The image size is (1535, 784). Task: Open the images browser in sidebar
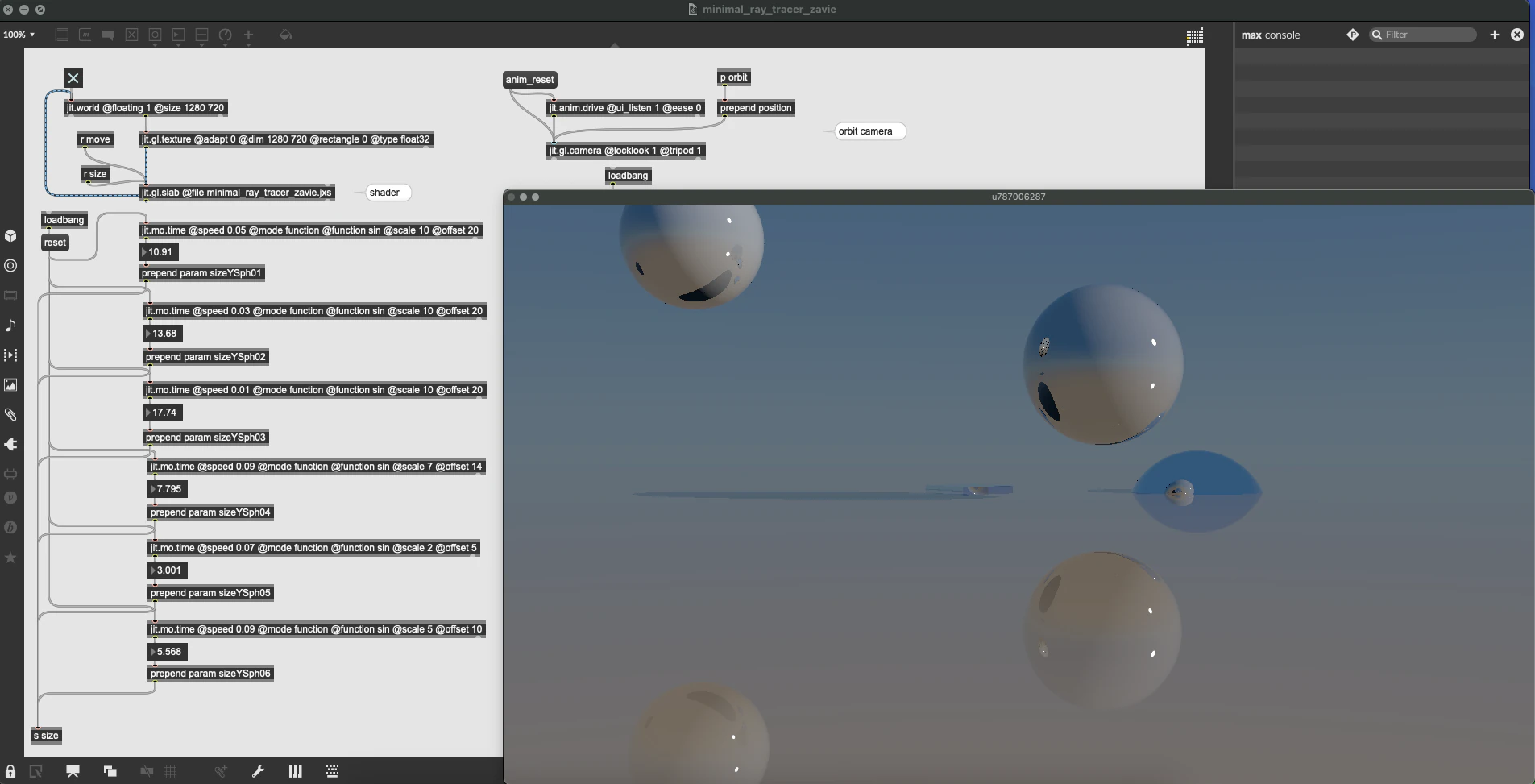tap(10, 385)
